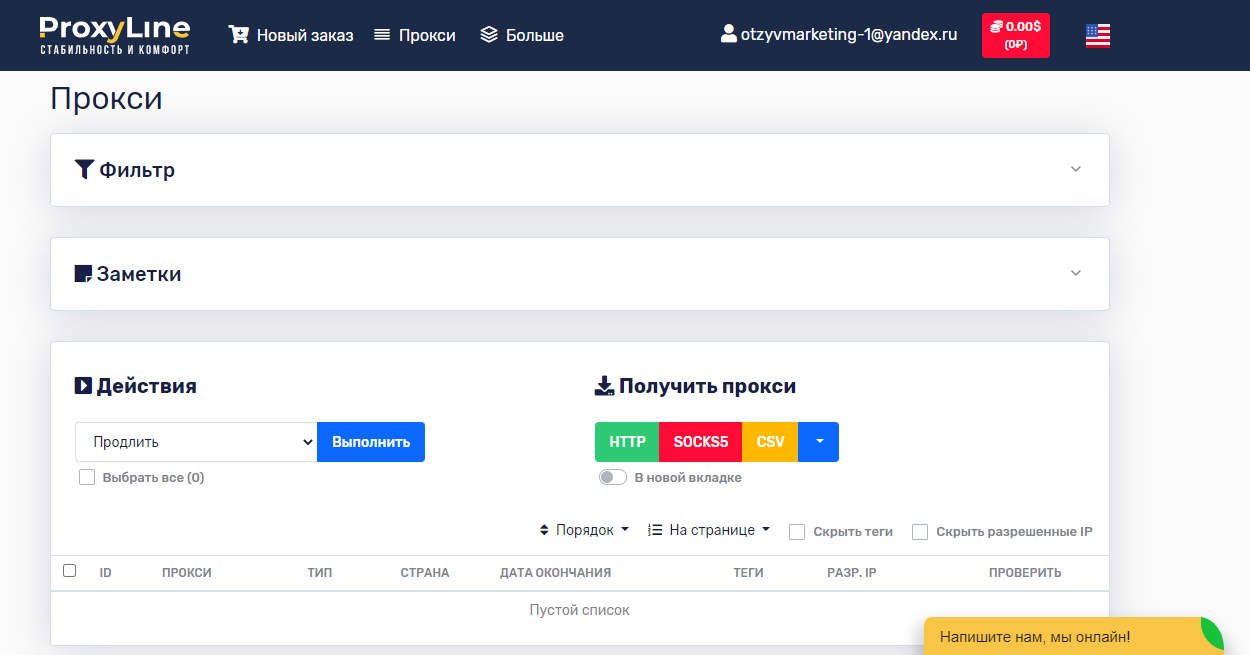Click the sticky note icon beside Заметки
The height and width of the screenshot is (655, 1250).
coord(84,274)
